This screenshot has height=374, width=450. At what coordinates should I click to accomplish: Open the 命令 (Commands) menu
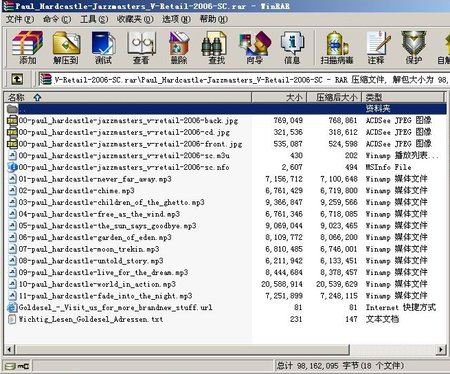coord(57,19)
